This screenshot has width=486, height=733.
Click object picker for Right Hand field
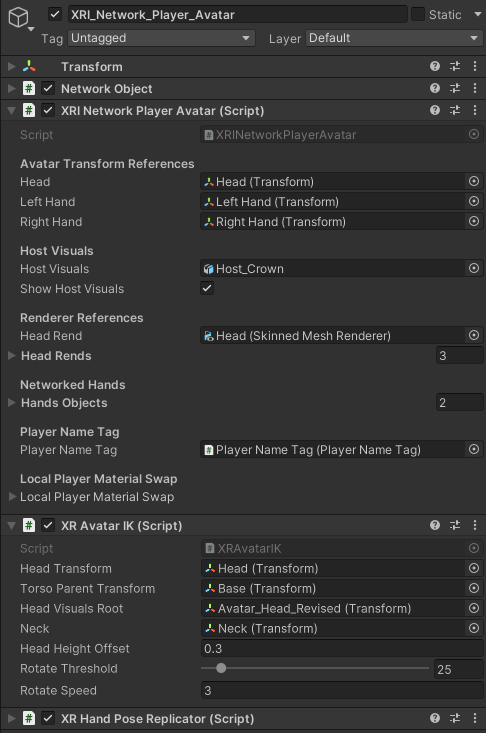click(x=474, y=222)
